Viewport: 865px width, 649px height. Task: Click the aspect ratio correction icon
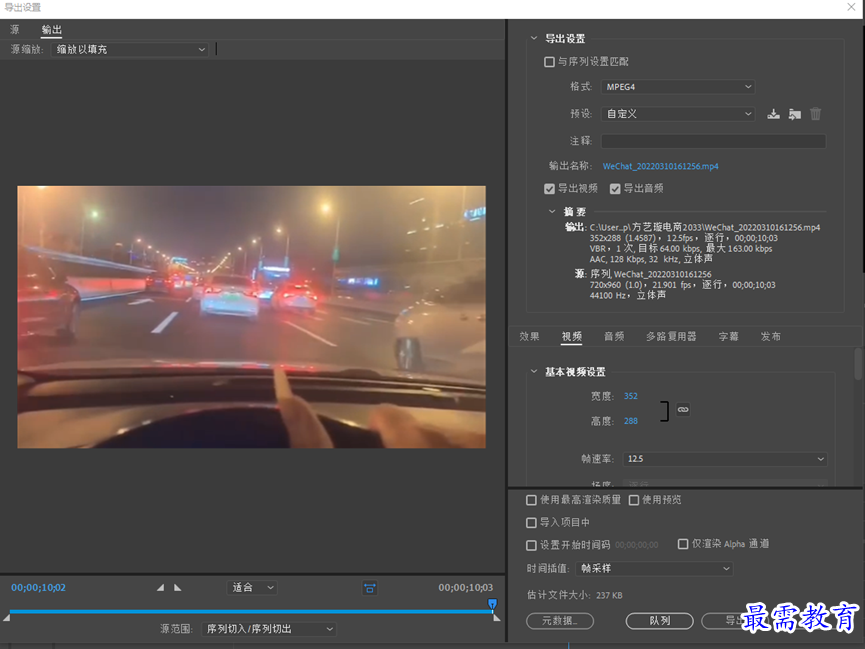point(370,588)
